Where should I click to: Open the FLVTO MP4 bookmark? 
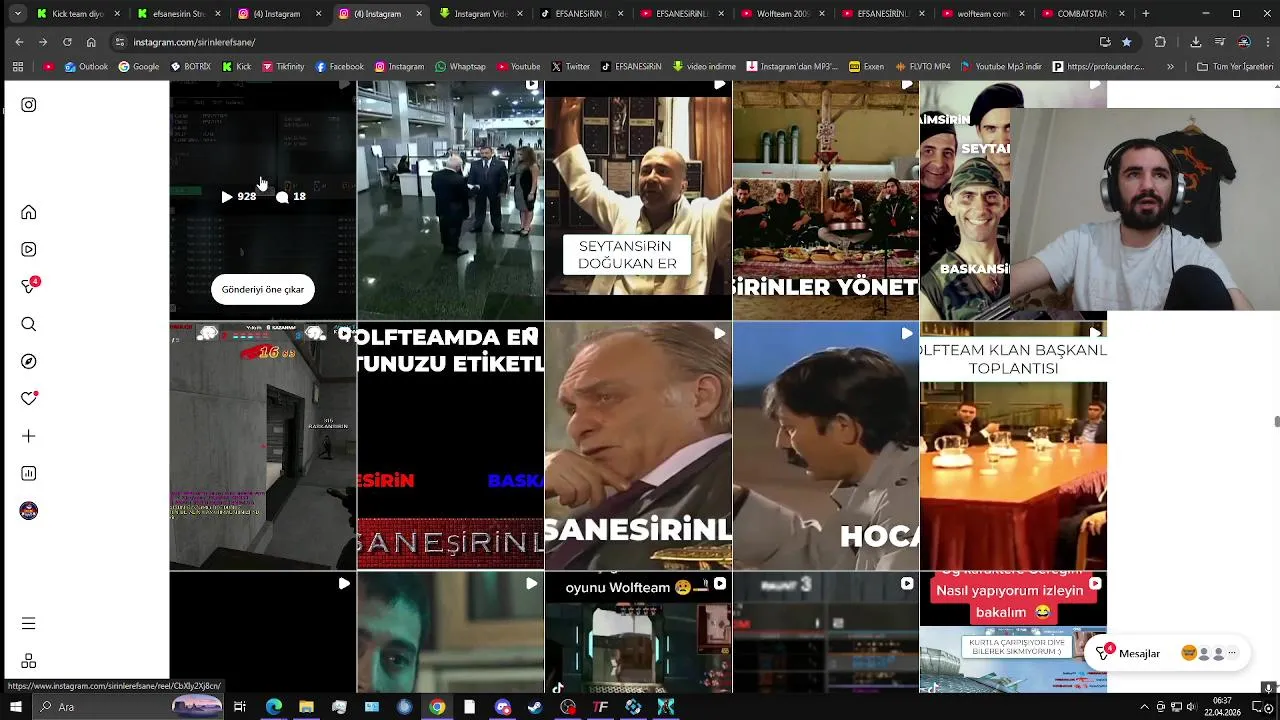pyautogui.click(x=923, y=67)
